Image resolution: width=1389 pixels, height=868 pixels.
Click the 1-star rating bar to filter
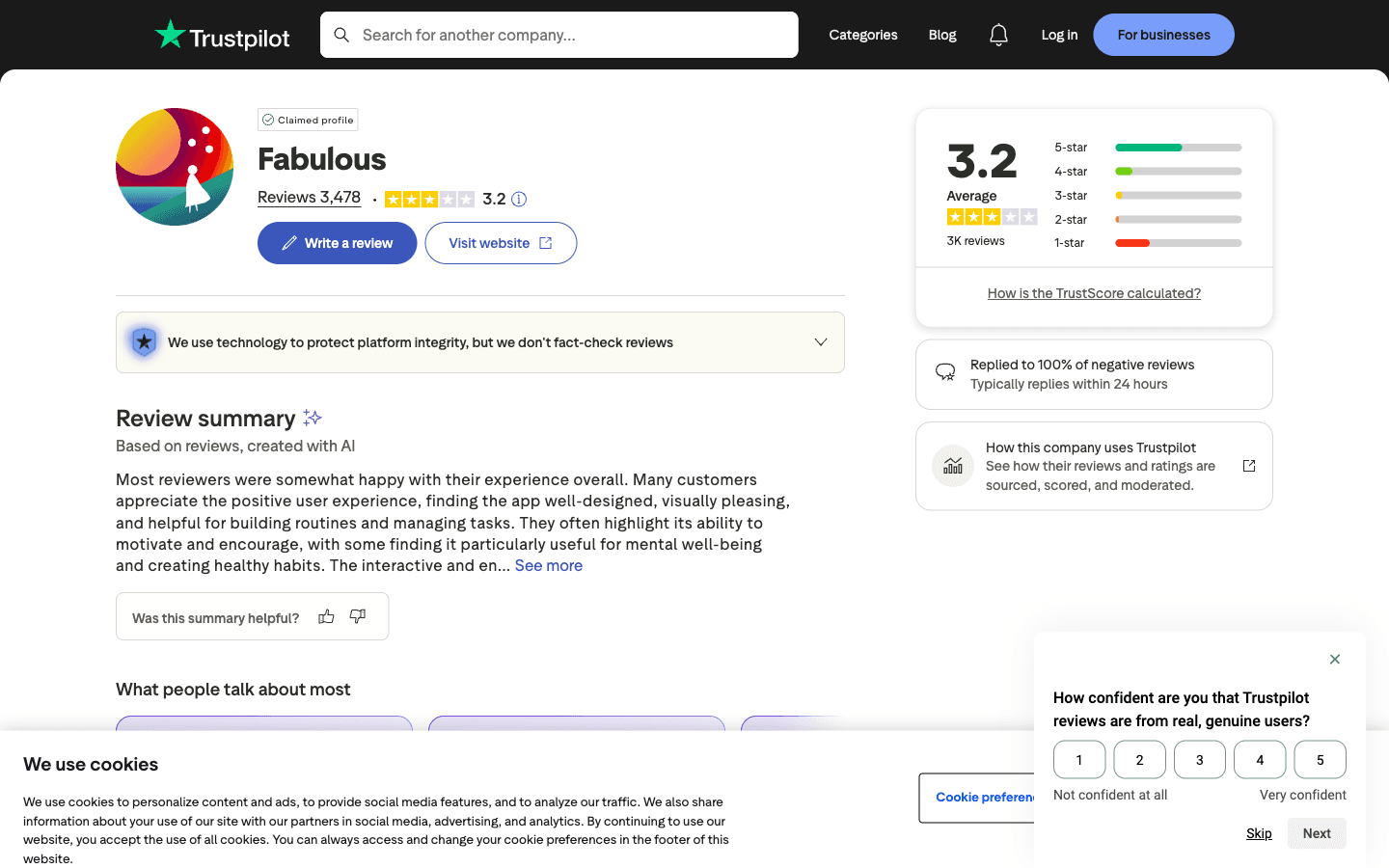[1177, 243]
